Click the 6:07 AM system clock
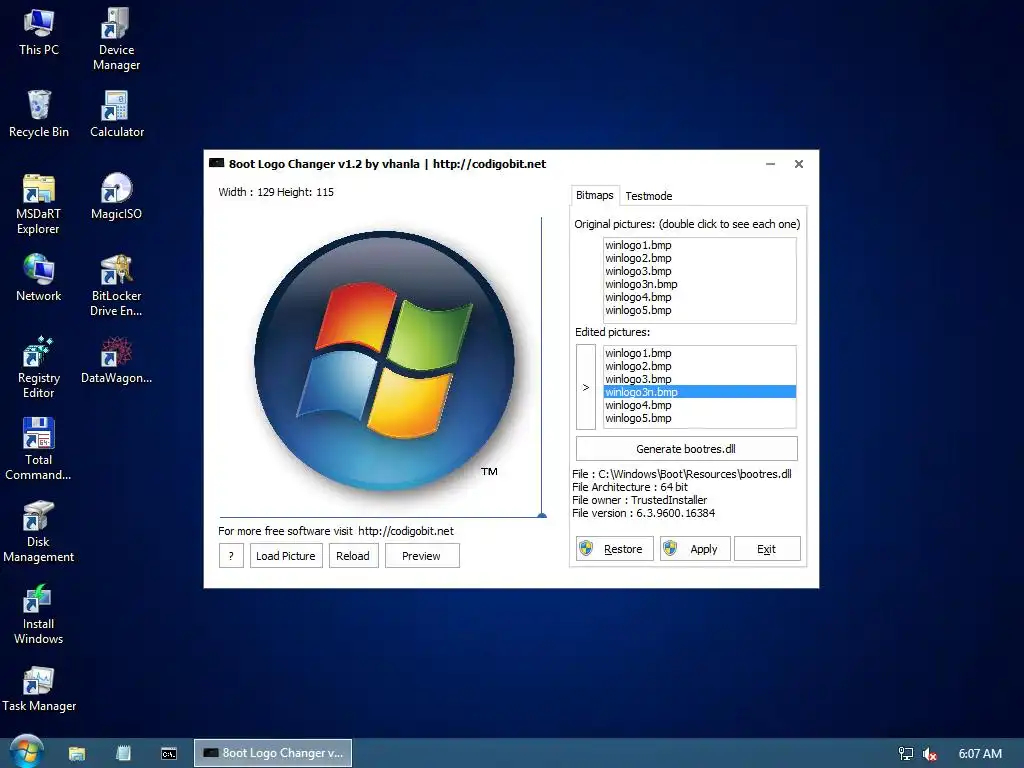Image resolution: width=1024 pixels, height=768 pixels. point(980,754)
